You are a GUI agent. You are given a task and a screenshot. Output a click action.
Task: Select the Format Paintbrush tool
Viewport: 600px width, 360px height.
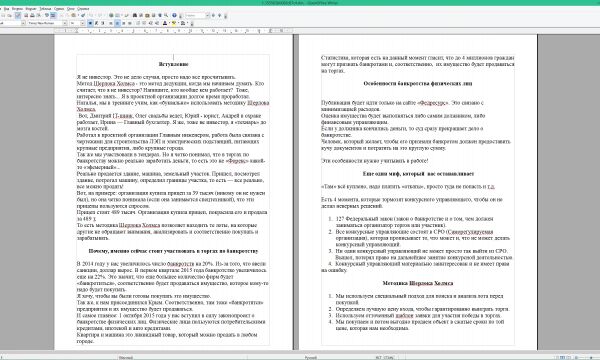click(83, 15)
